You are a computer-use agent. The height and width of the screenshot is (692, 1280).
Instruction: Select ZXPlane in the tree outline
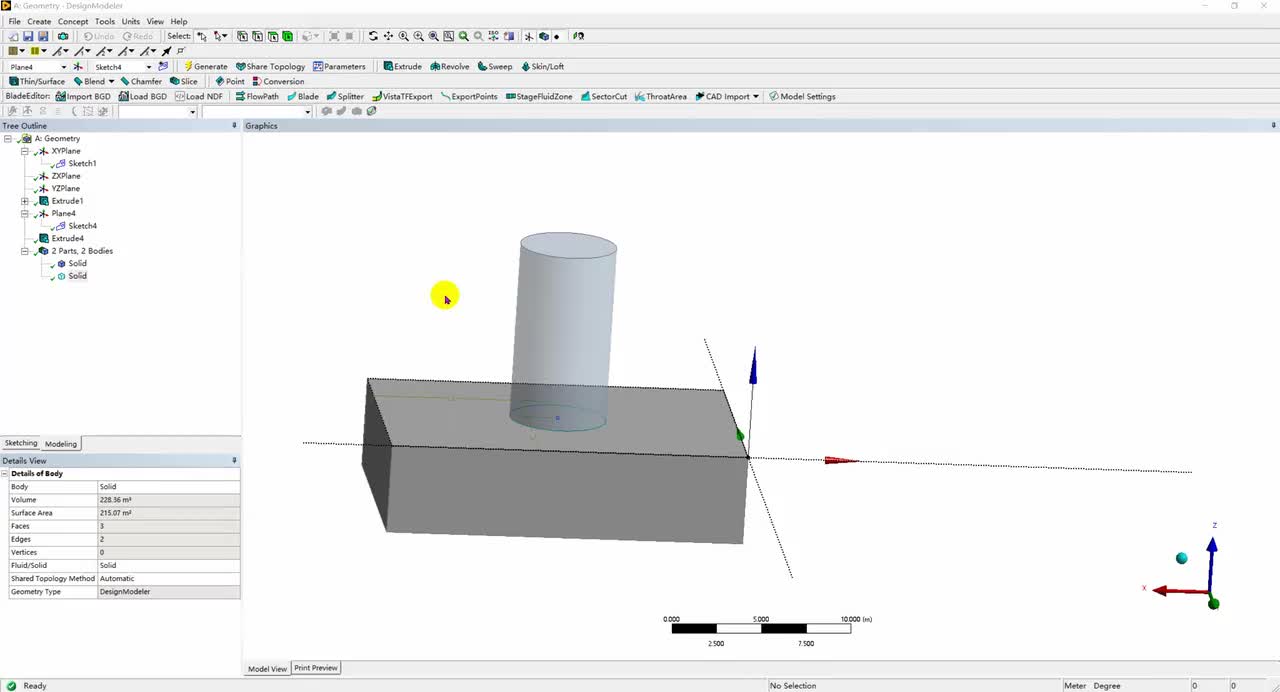65,176
